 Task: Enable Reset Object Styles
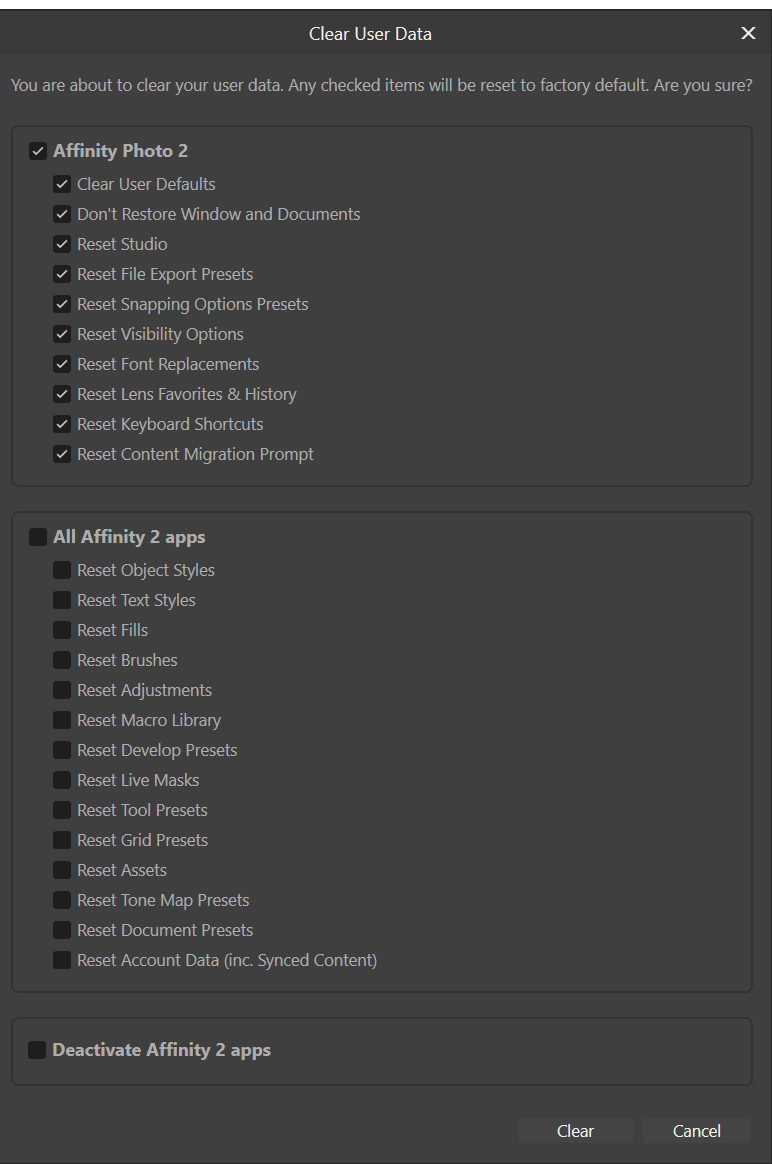[62, 571]
